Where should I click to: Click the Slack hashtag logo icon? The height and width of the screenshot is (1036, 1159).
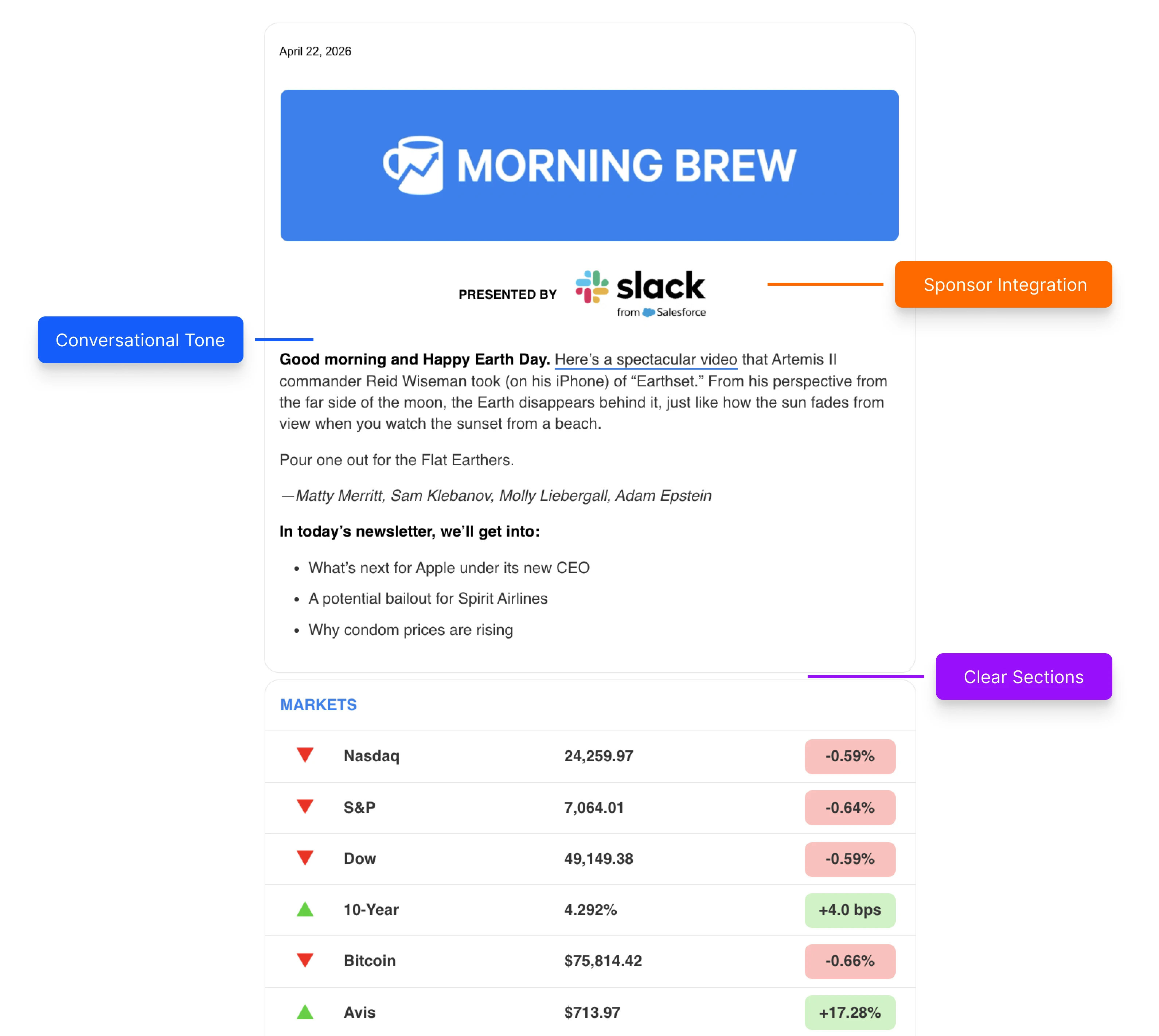pos(592,286)
